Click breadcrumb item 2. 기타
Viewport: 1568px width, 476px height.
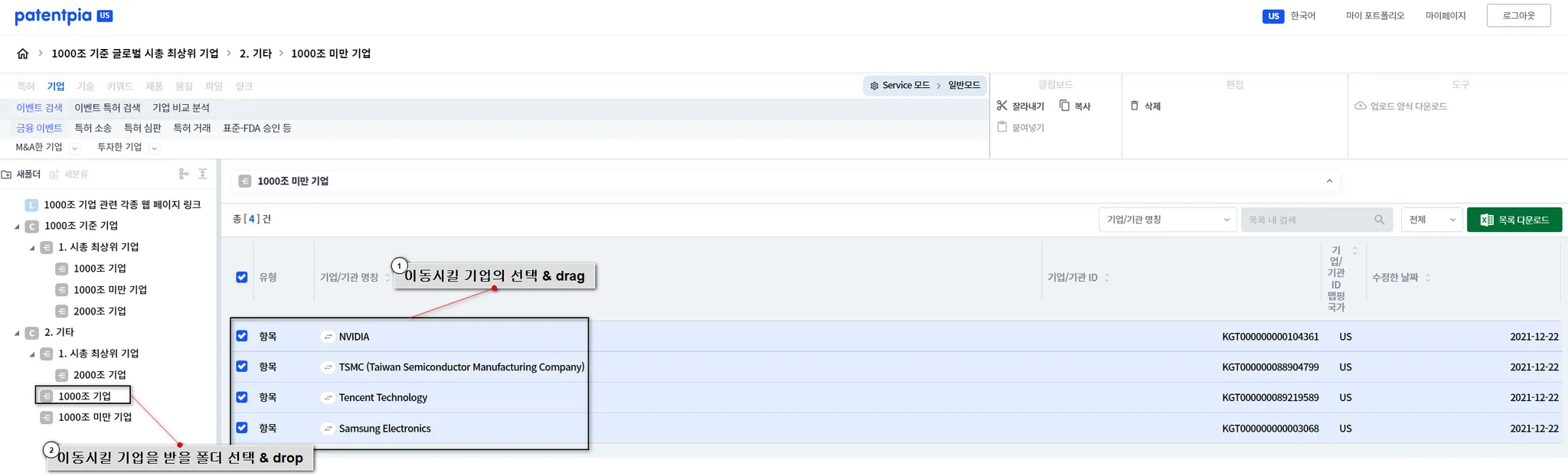(x=256, y=54)
